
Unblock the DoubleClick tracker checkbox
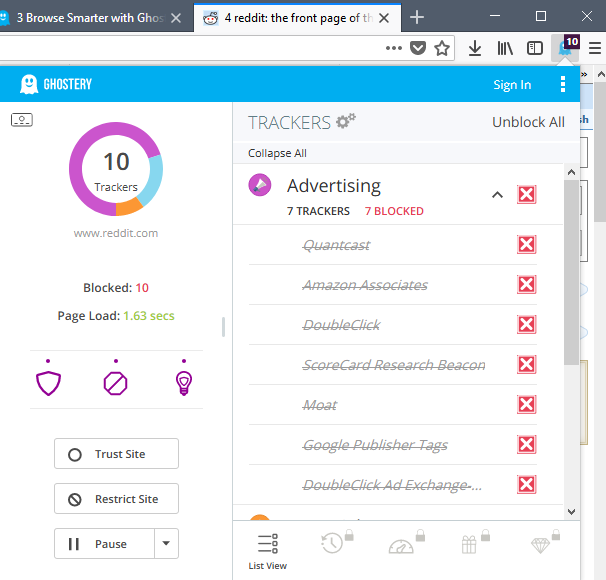526,325
